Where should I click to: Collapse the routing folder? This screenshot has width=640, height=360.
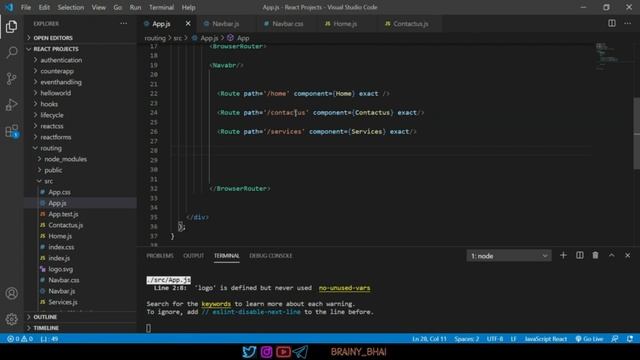51,148
